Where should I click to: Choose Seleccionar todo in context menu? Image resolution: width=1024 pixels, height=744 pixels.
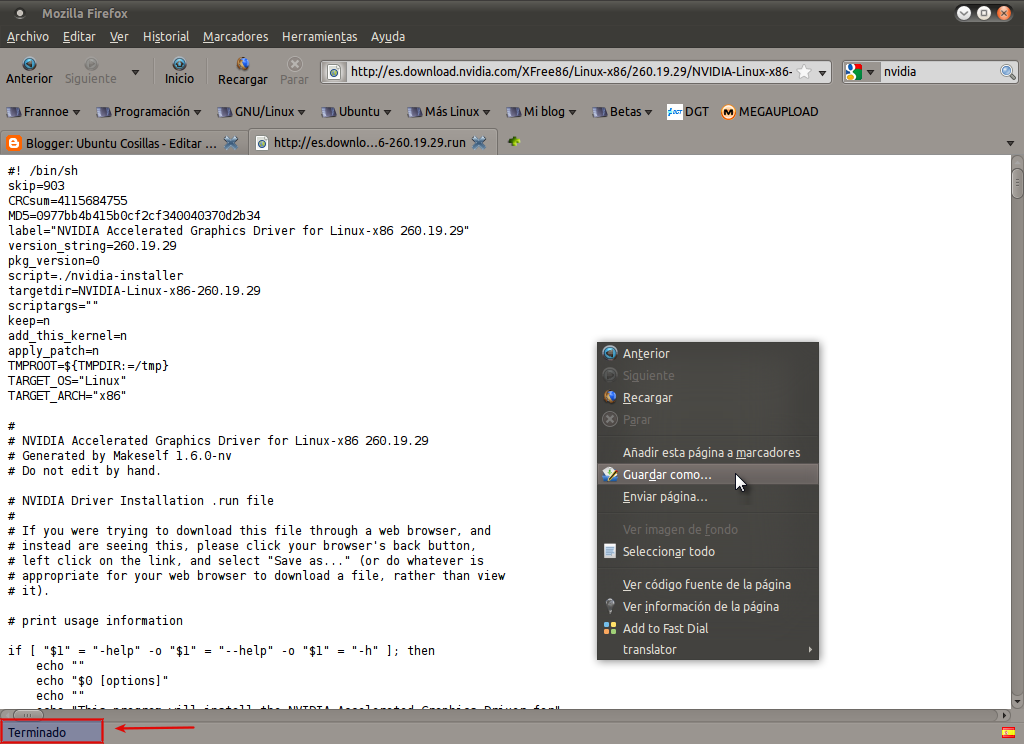pos(707,551)
